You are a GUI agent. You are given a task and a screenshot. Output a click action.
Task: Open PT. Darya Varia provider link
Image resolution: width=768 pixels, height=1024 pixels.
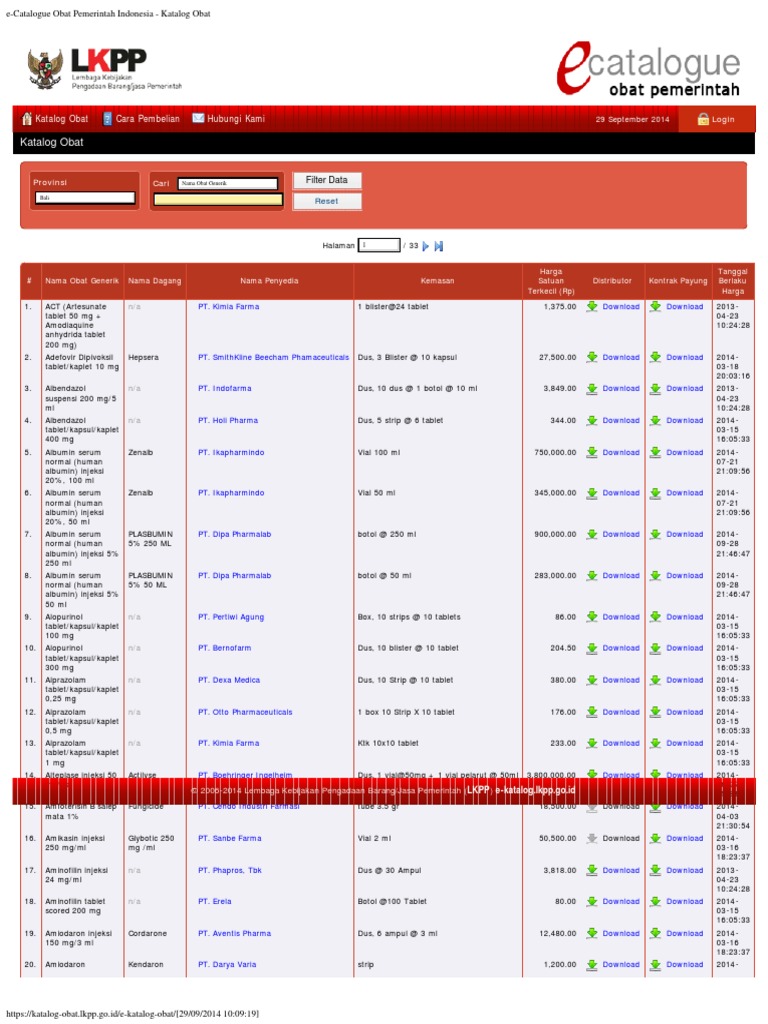point(227,965)
